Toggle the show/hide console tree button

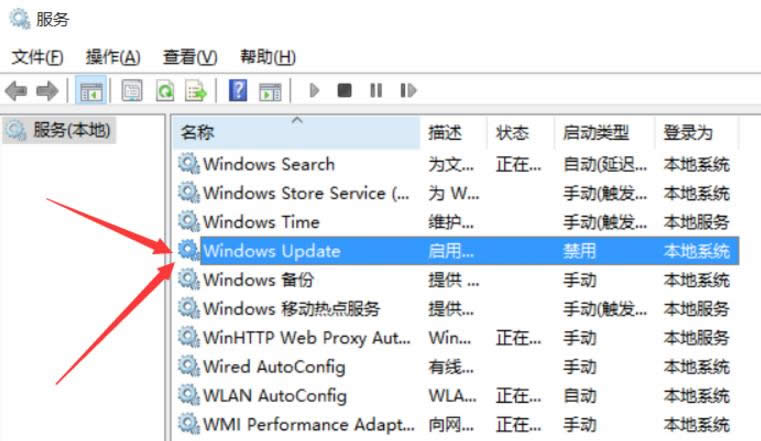pos(91,91)
